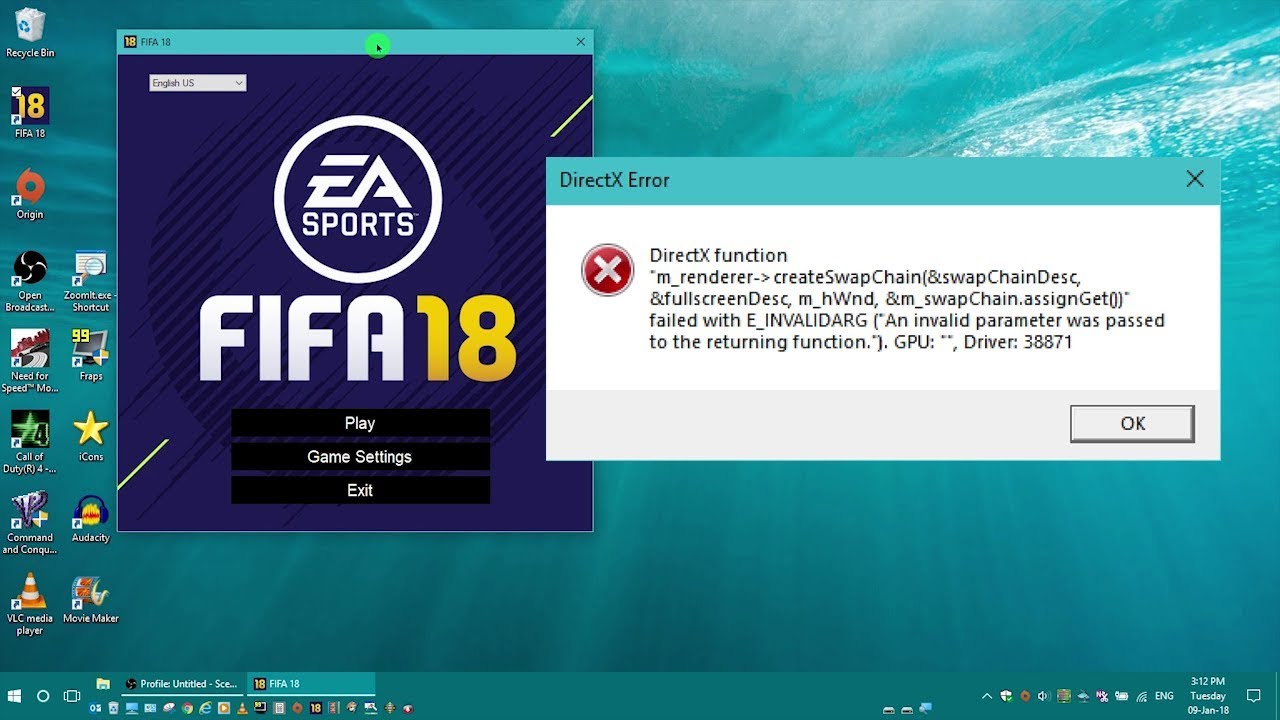Screen dimensions: 1280x720
Task: Select the Command and Conquer icon
Action: click(30, 522)
